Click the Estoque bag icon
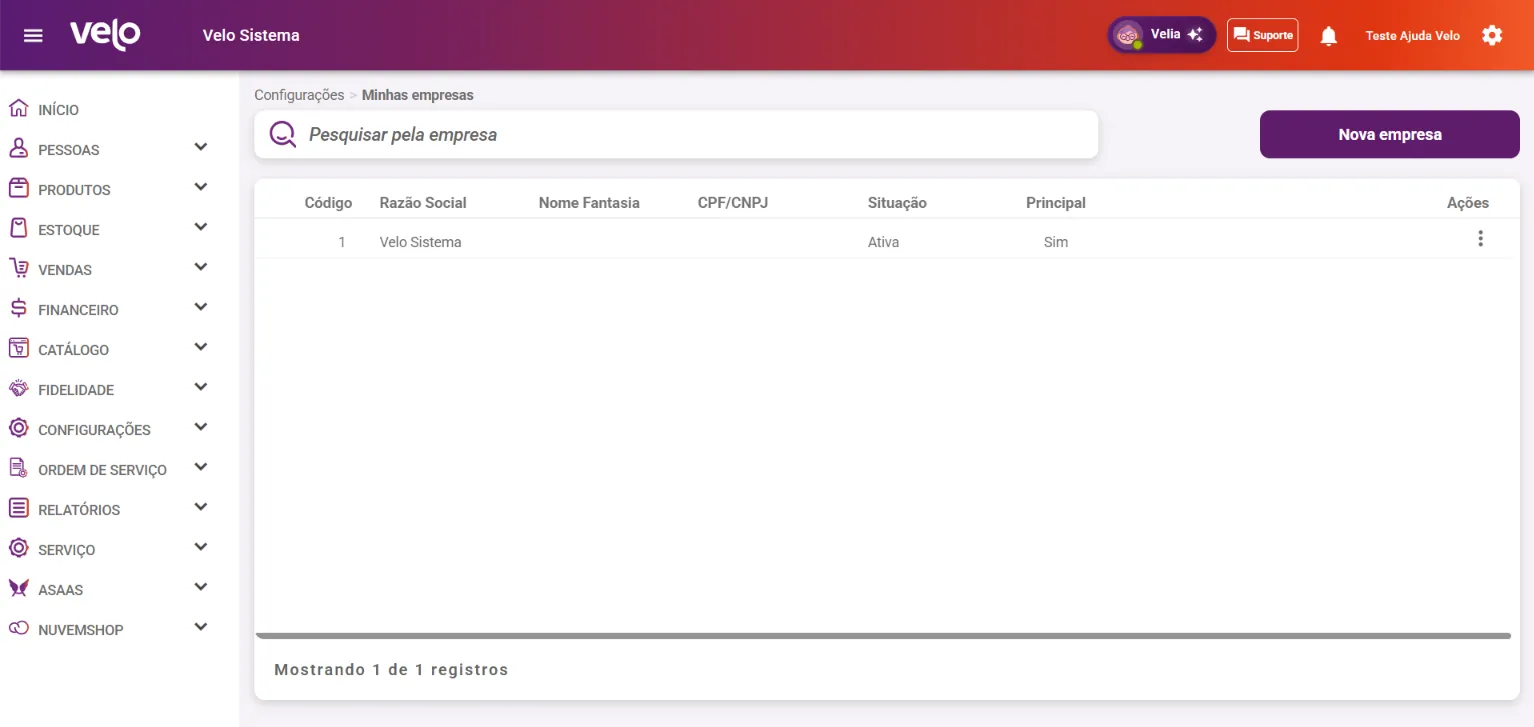This screenshot has width=1534, height=727. (18, 228)
